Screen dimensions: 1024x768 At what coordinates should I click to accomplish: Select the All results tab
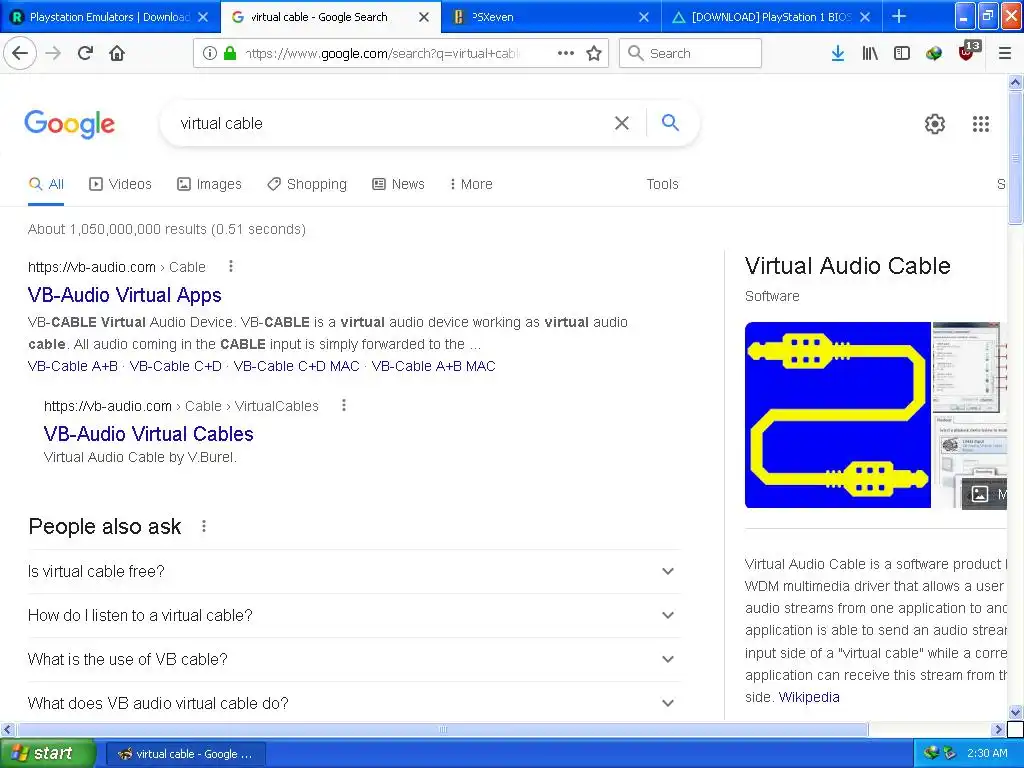pyautogui.click(x=46, y=184)
